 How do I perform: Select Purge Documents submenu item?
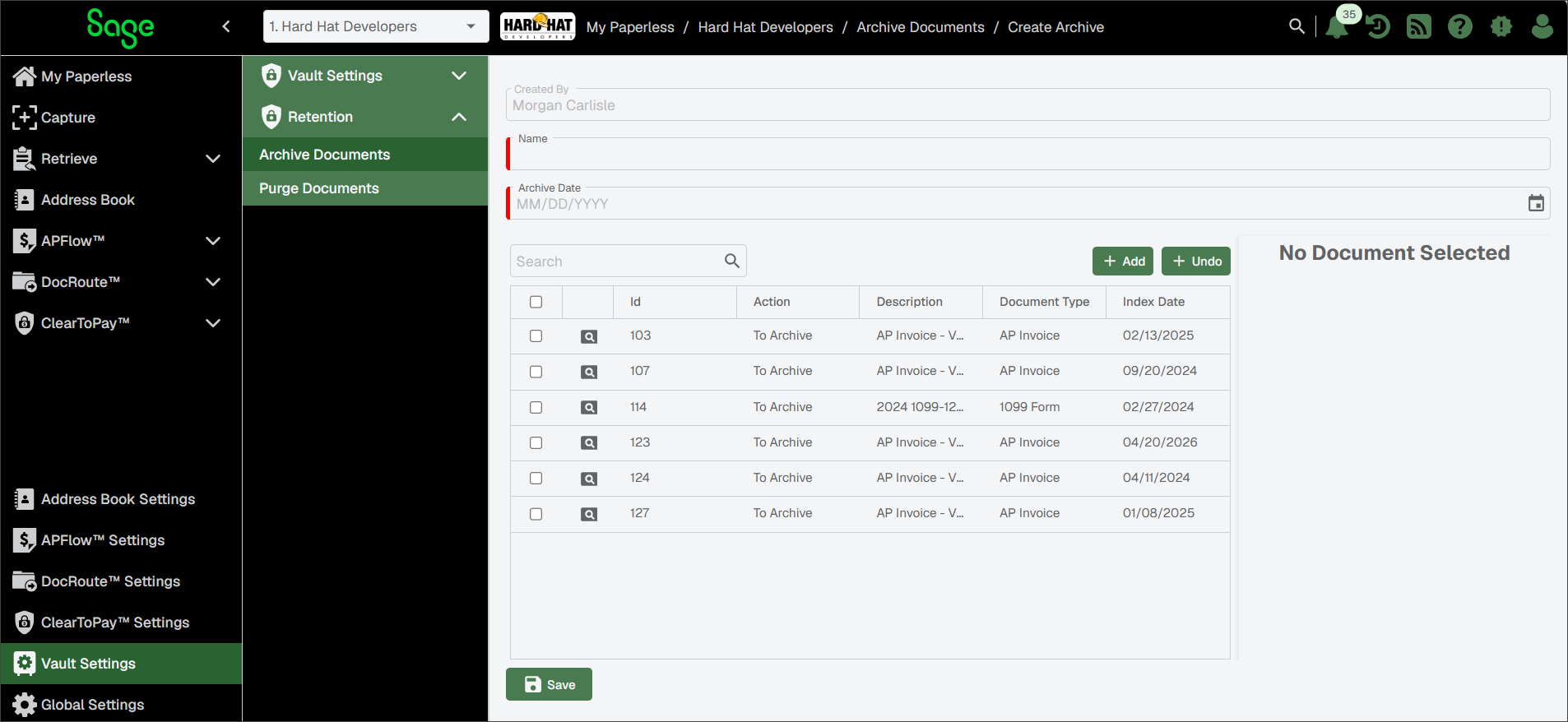click(365, 188)
